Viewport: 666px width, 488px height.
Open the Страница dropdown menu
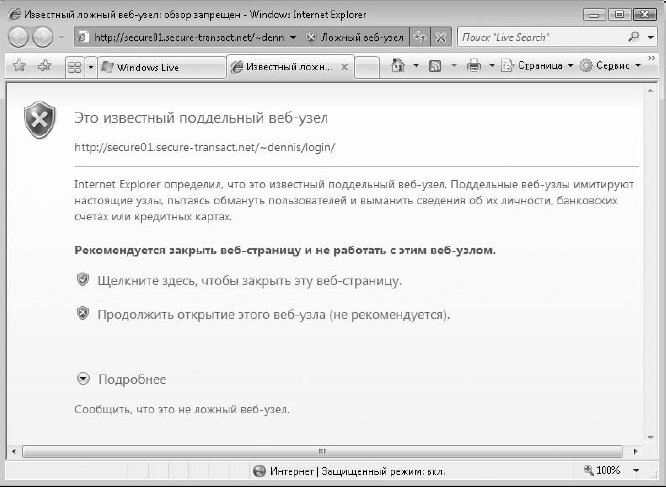click(537, 67)
